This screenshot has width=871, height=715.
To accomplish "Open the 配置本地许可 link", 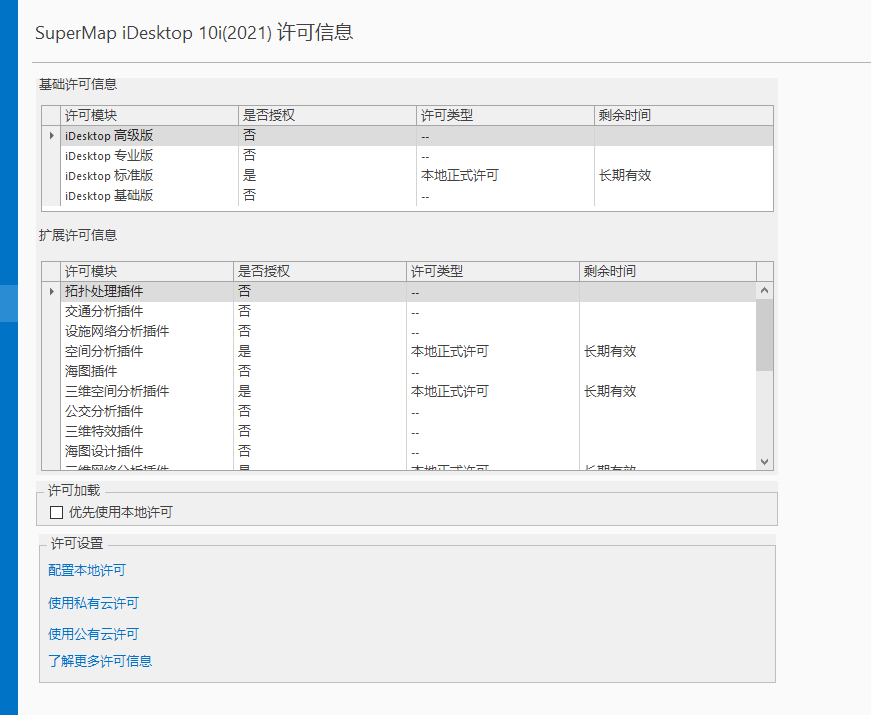I will 87,570.
